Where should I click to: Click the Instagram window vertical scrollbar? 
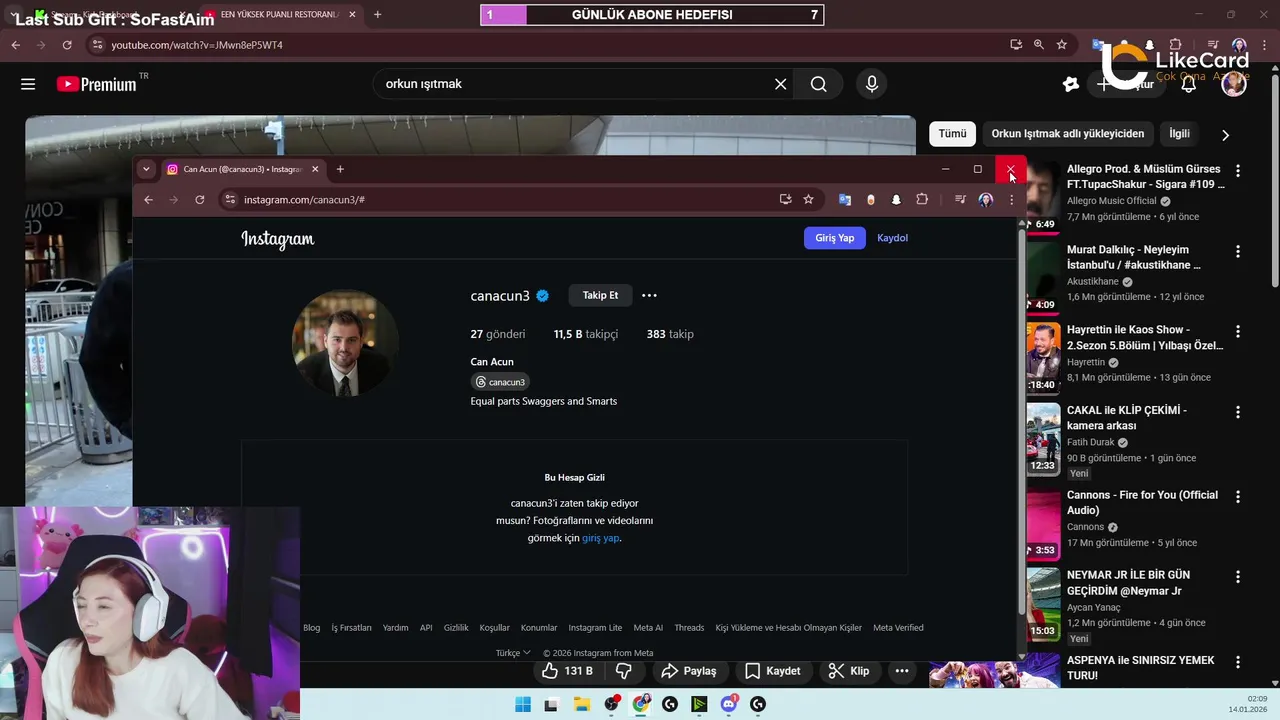pyautogui.click(x=1021, y=420)
